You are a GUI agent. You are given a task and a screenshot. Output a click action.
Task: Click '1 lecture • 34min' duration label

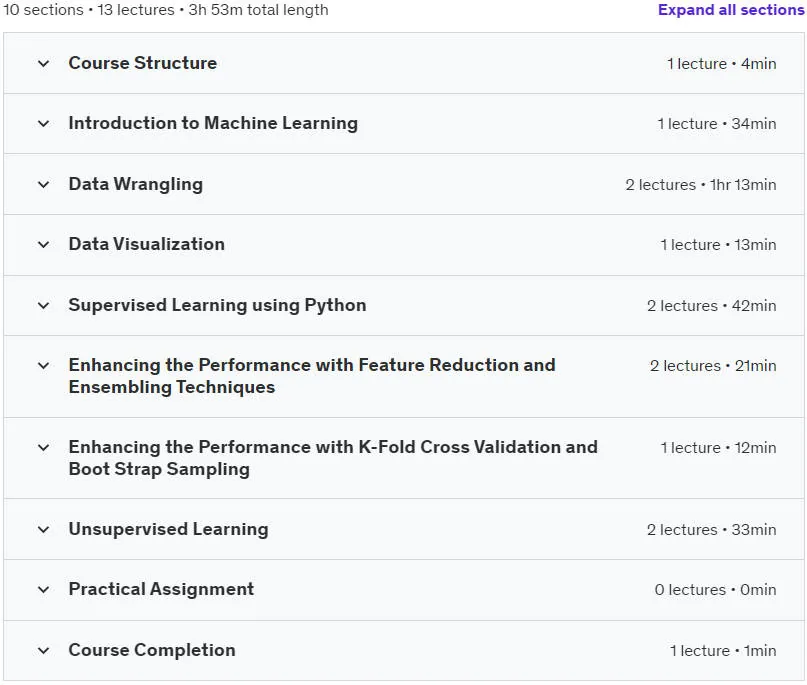[716, 124]
